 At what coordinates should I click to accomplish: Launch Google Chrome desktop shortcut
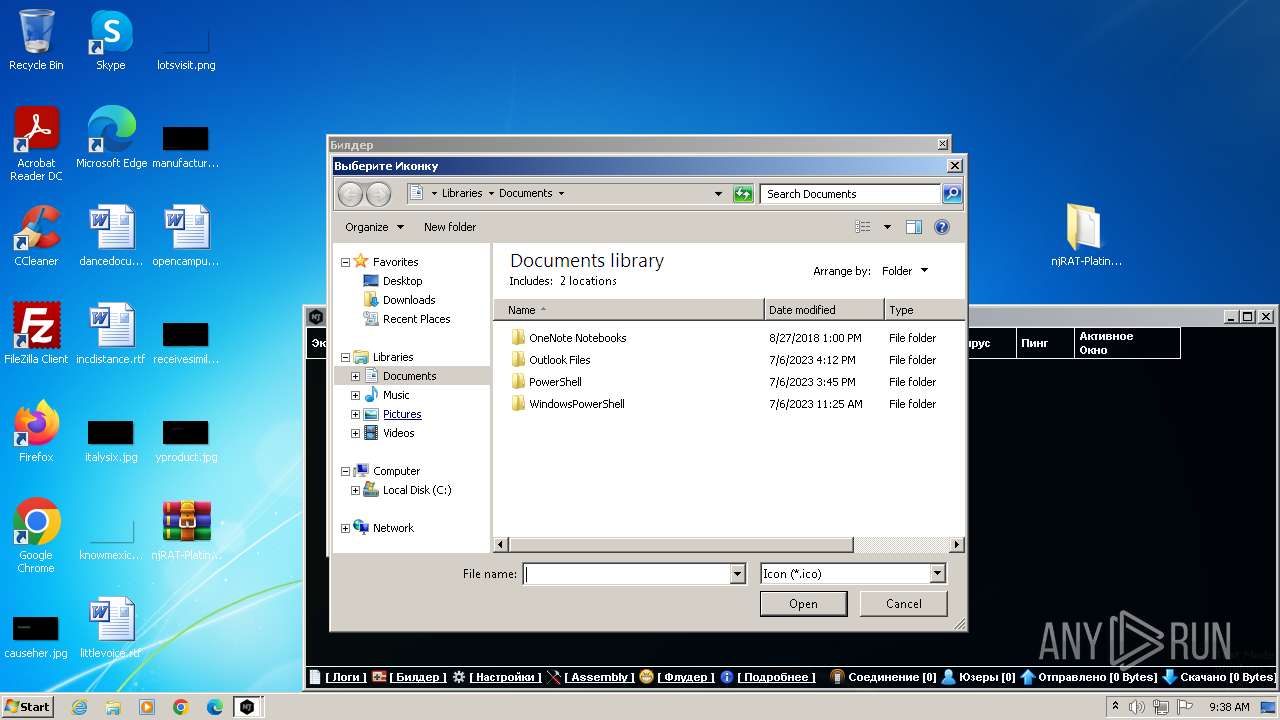[x=36, y=536]
